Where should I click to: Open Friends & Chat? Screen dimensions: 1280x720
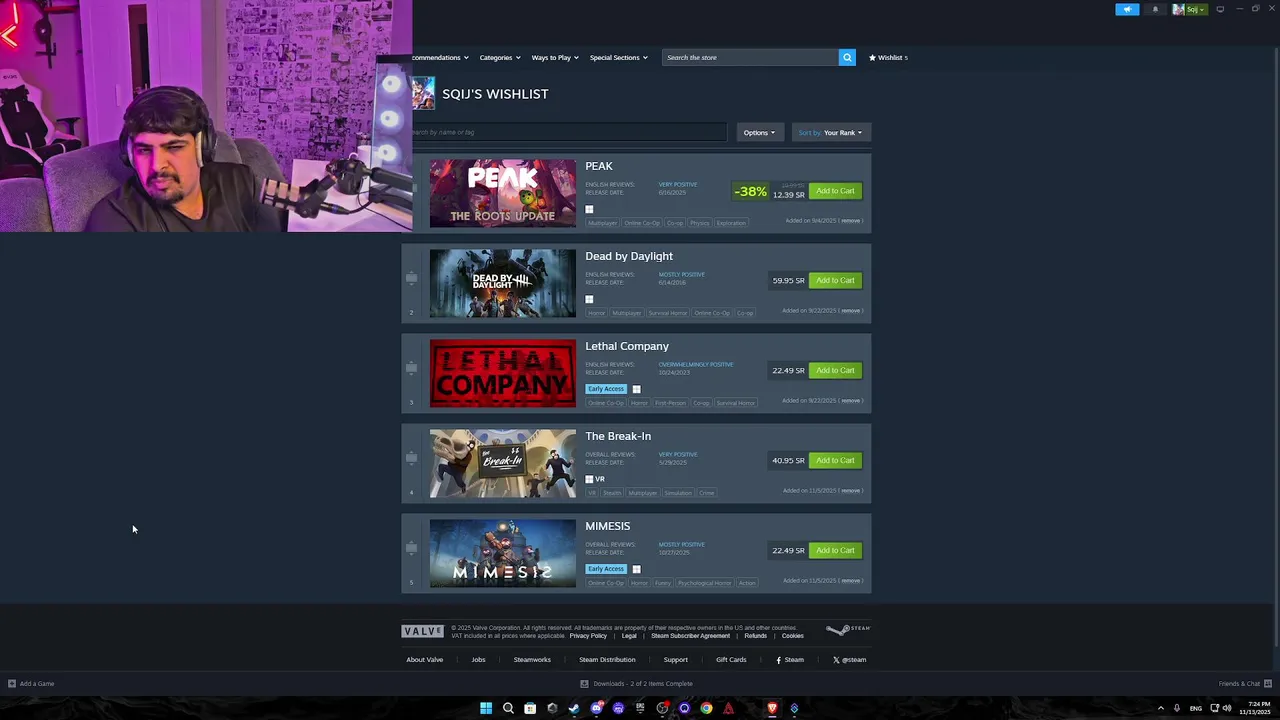click(x=1243, y=684)
